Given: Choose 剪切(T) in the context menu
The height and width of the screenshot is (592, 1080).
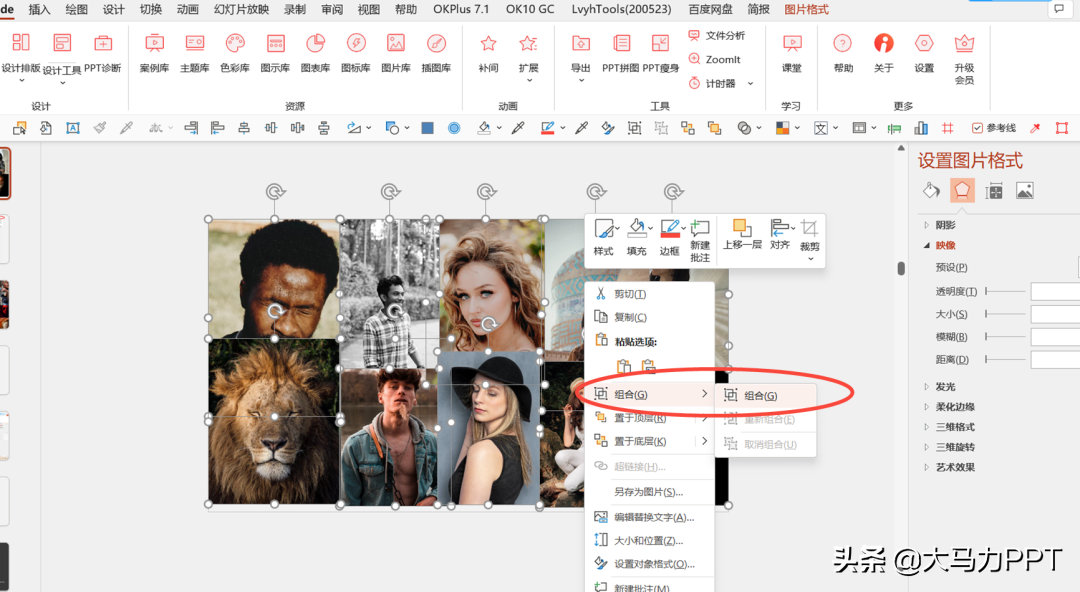Looking at the screenshot, I should point(649,294).
